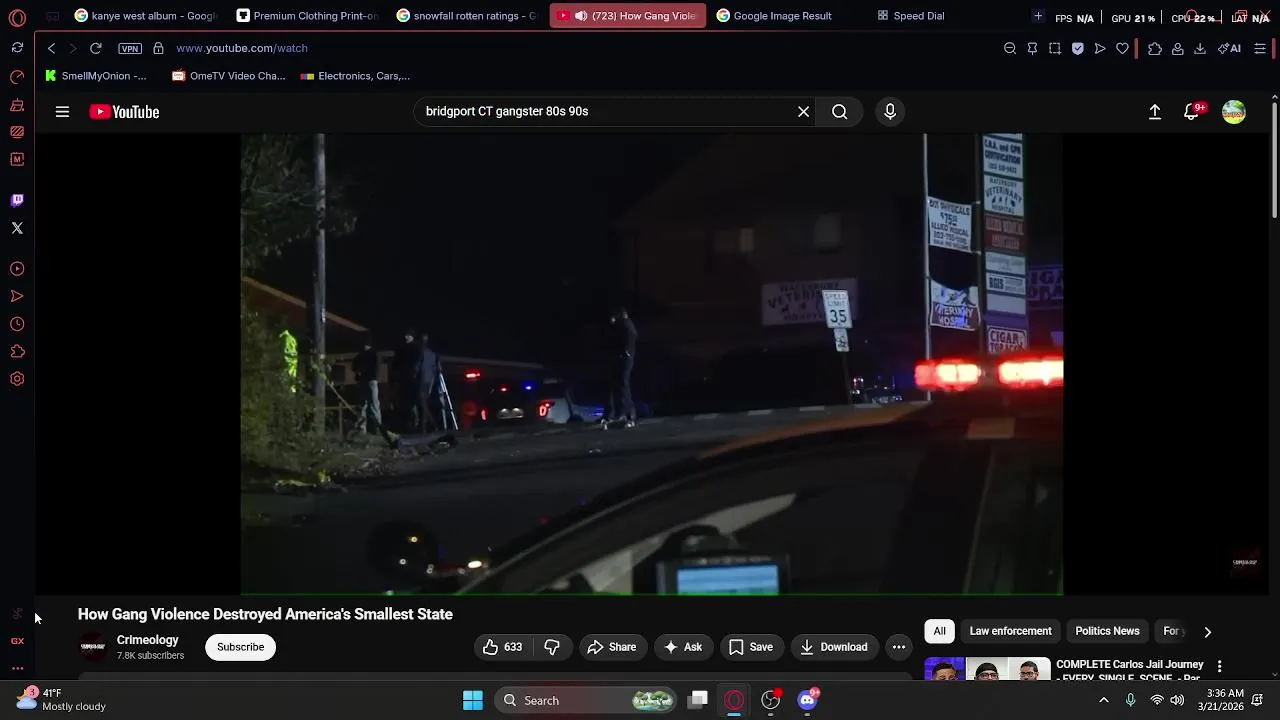Open more actions three-dot menu
The height and width of the screenshot is (720, 1280).
pyautogui.click(x=899, y=647)
